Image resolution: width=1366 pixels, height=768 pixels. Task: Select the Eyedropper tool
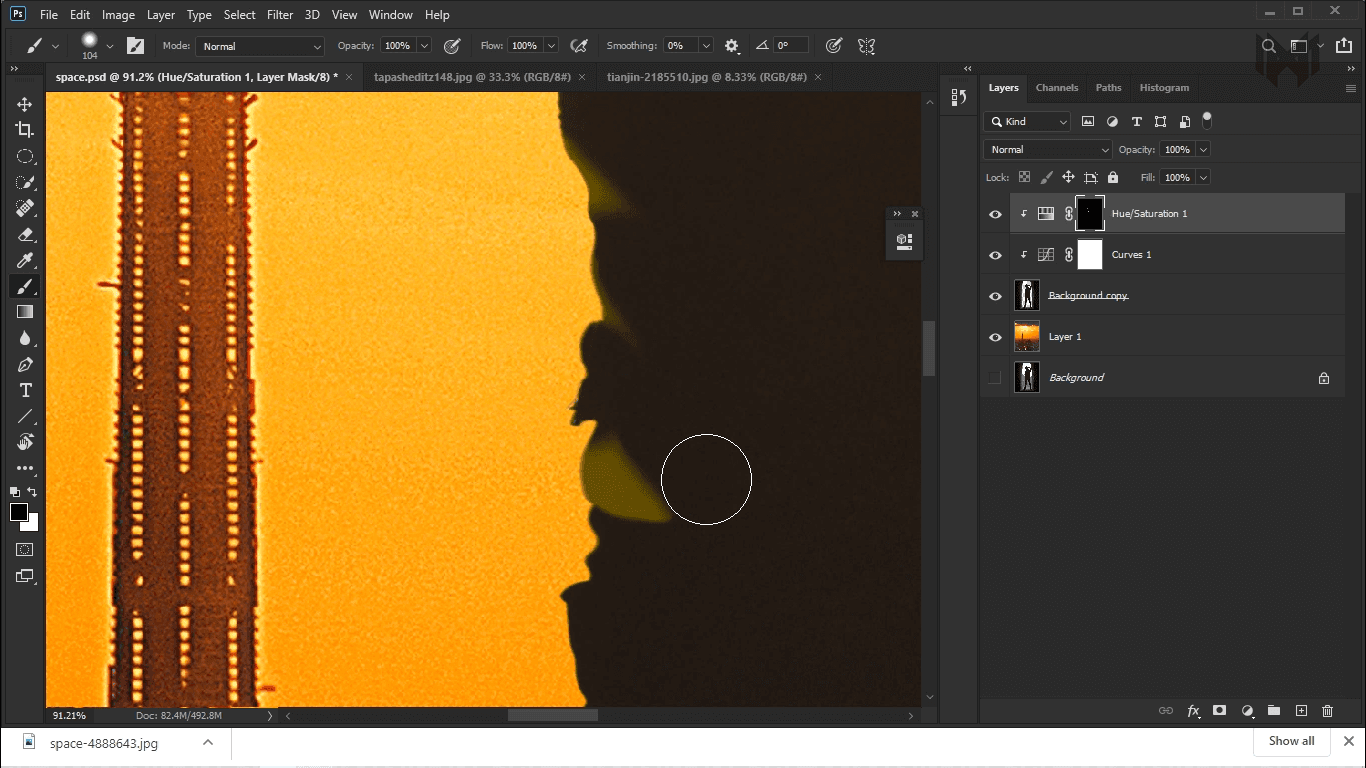[x=25, y=260]
